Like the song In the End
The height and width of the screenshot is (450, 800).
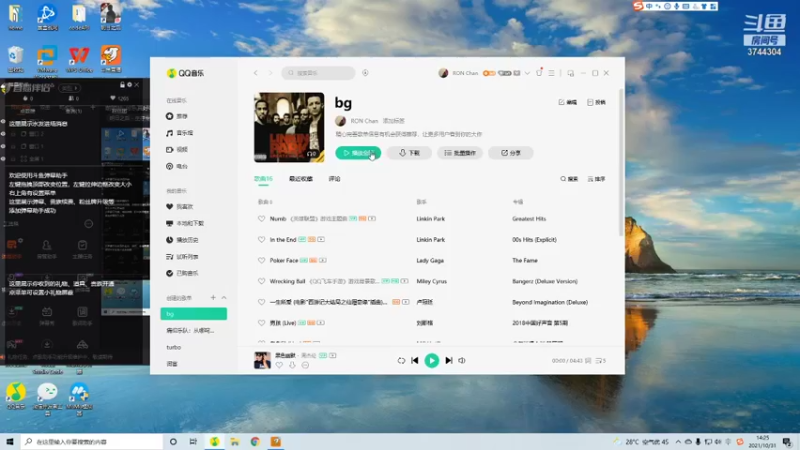pos(261,239)
